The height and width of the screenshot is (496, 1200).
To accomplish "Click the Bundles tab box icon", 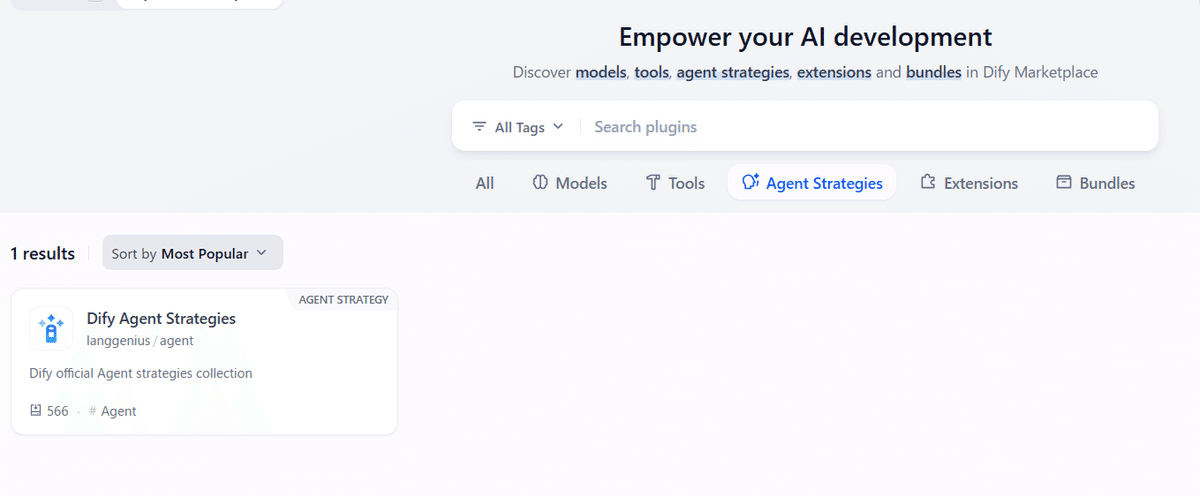I will tap(1064, 183).
